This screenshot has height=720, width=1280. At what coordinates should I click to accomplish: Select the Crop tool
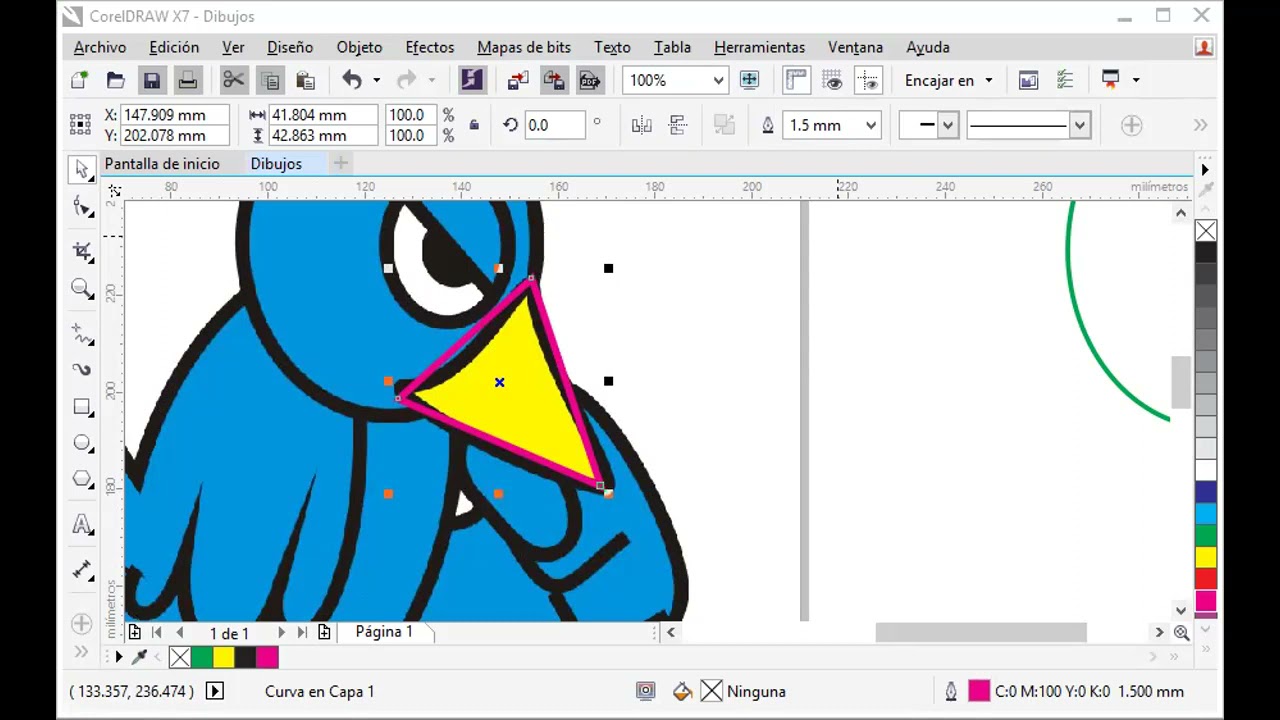coord(82,251)
